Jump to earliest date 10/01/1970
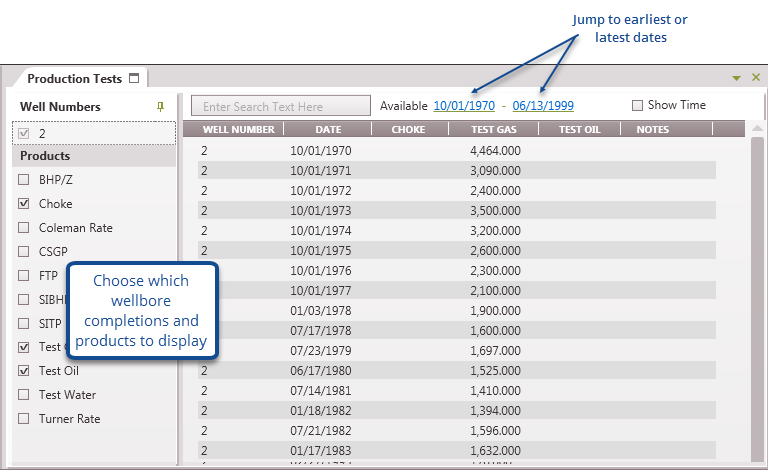768x470 pixels. (464, 105)
